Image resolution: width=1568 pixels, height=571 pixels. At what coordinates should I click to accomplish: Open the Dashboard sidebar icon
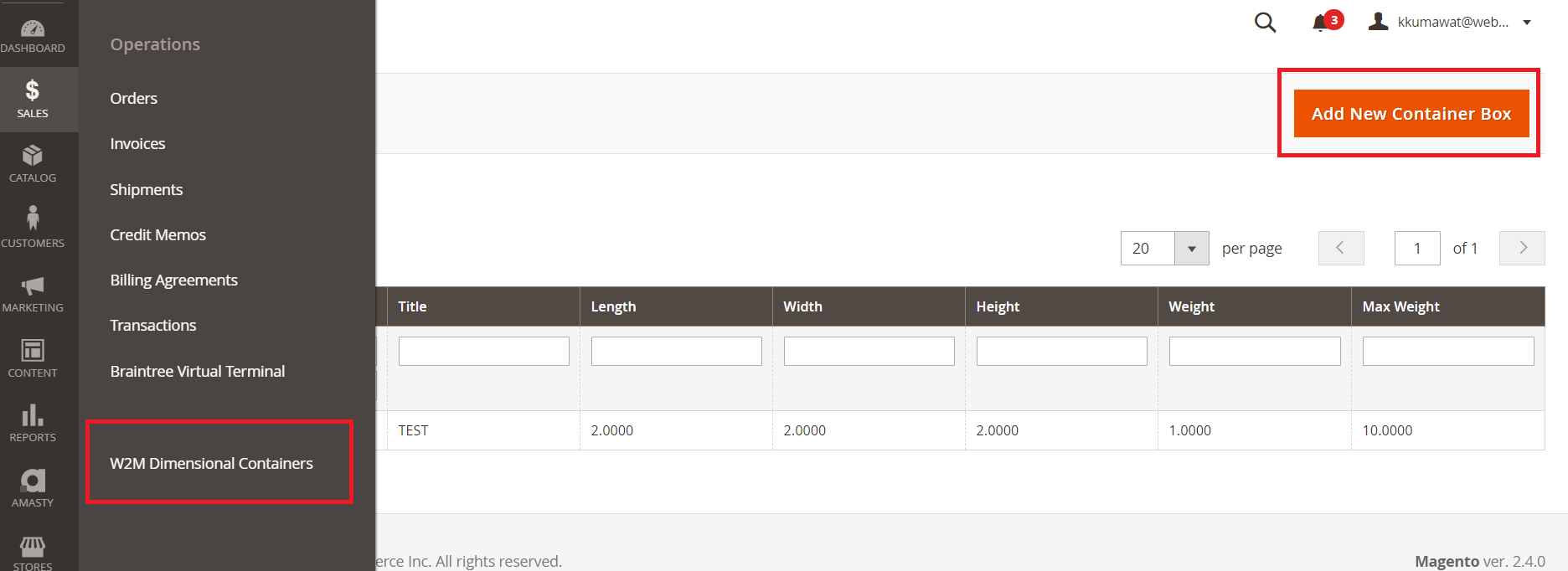33,29
